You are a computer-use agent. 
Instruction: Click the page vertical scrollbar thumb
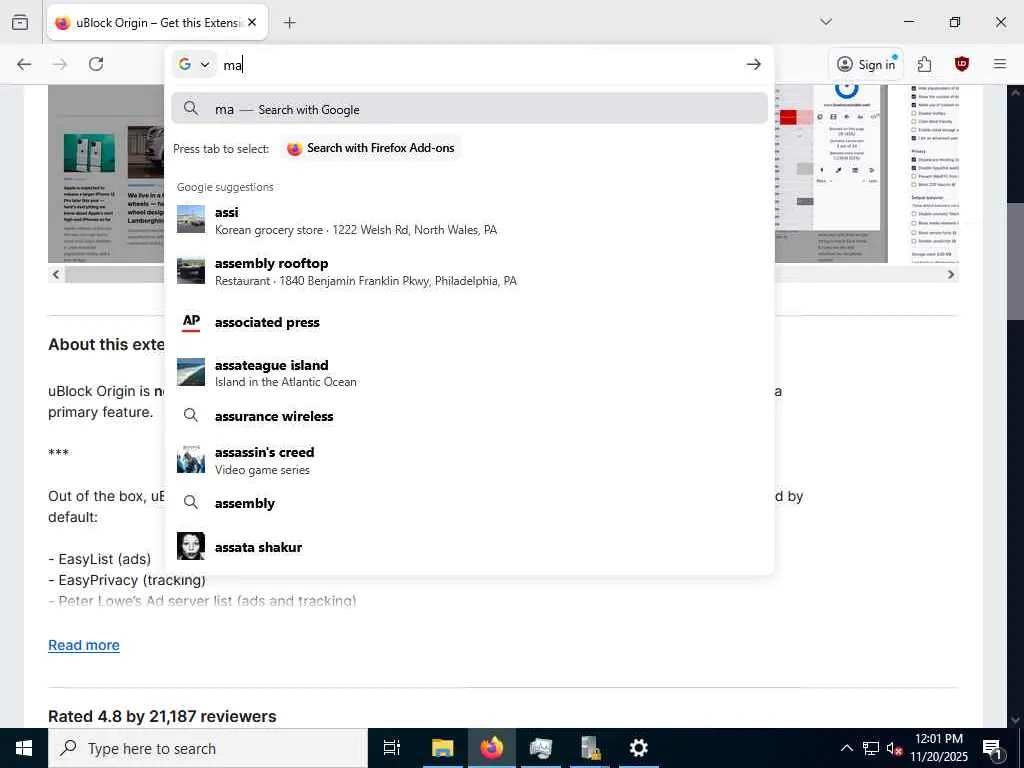(x=1016, y=261)
